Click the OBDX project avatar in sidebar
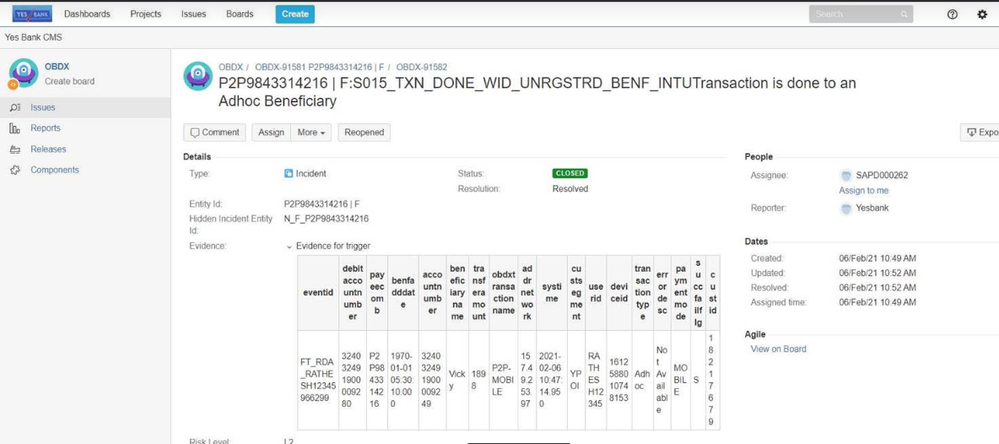The height and width of the screenshot is (444, 999). 24,73
